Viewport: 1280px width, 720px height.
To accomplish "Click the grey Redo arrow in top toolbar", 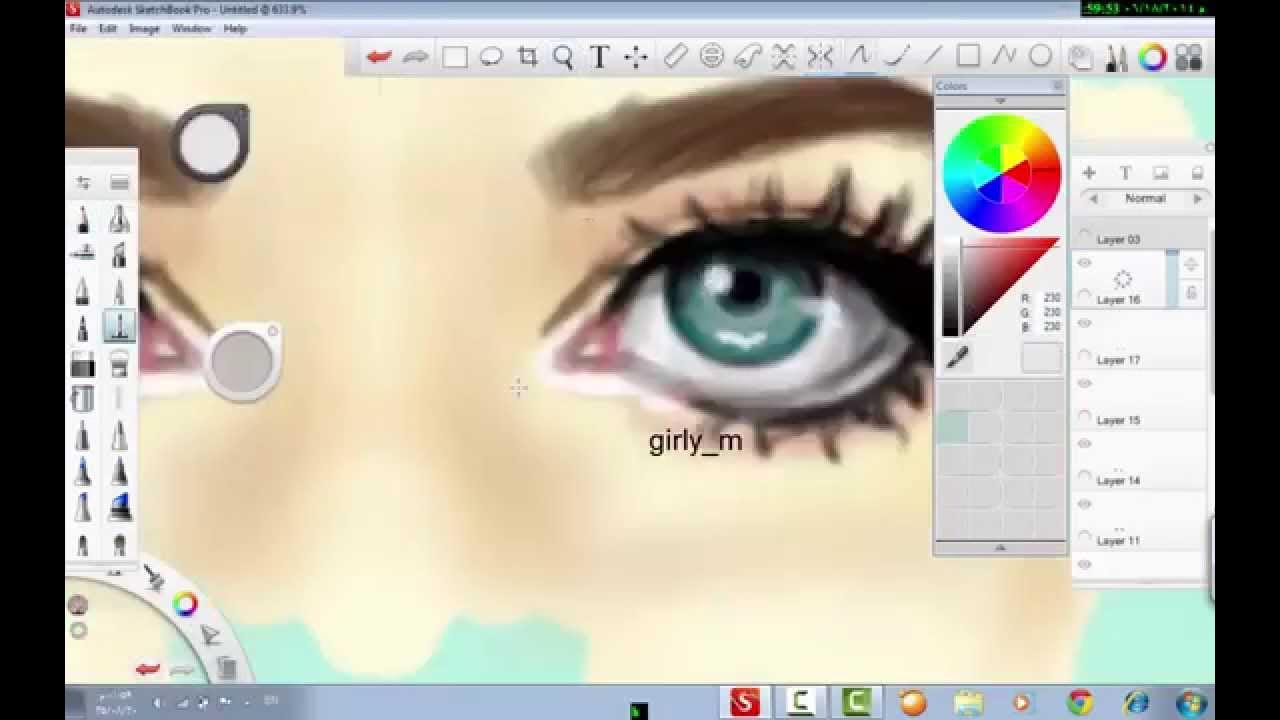I will point(416,57).
